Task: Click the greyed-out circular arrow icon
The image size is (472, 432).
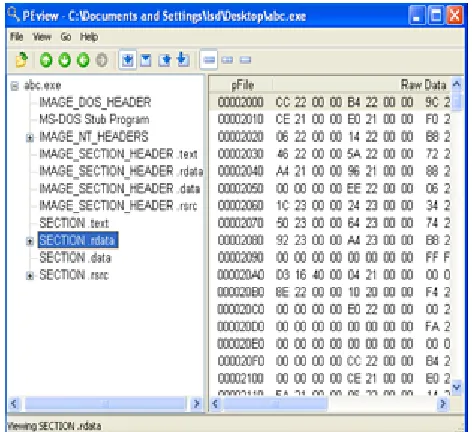Action: point(102,60)
